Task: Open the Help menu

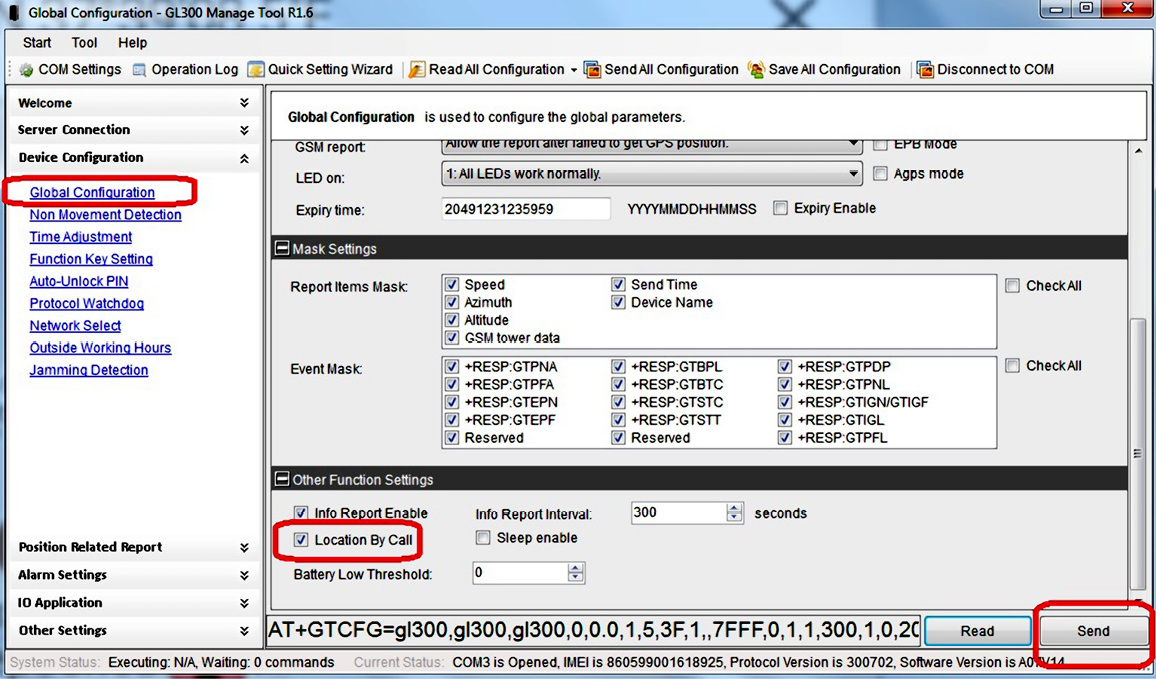Action: (133, 43)
